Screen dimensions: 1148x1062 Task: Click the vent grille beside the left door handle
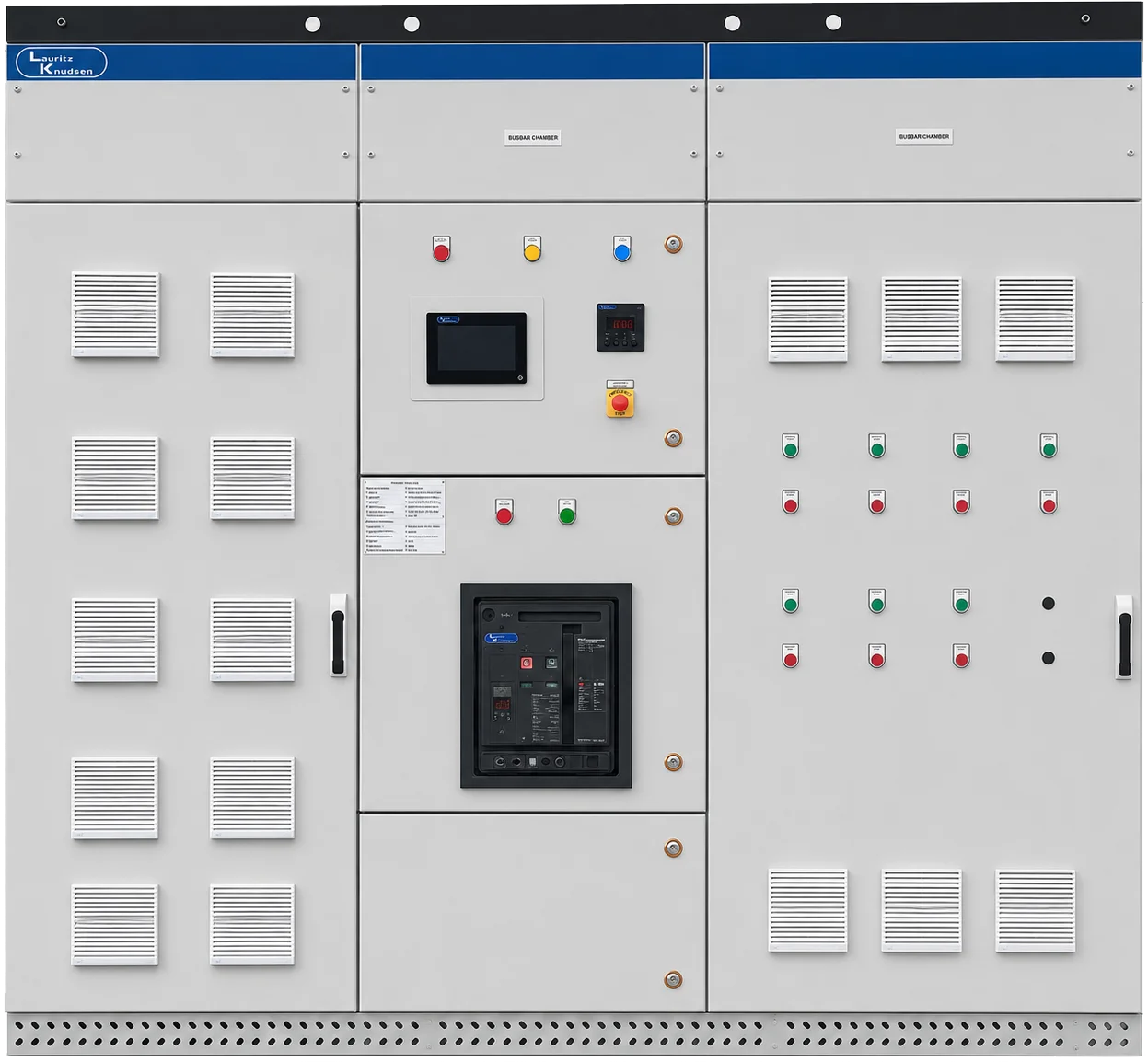252,641
